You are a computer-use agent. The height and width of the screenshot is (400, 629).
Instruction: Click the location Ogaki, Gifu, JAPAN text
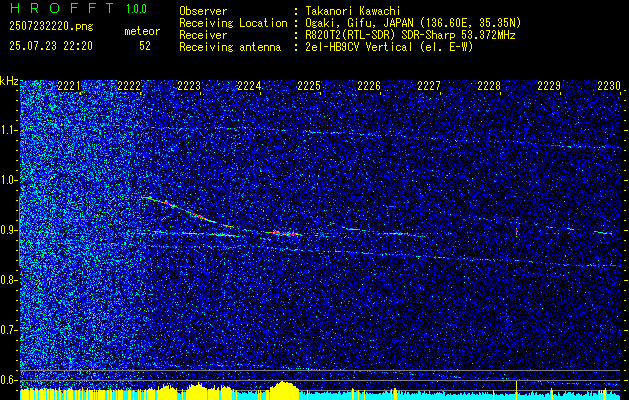point(413,23)
